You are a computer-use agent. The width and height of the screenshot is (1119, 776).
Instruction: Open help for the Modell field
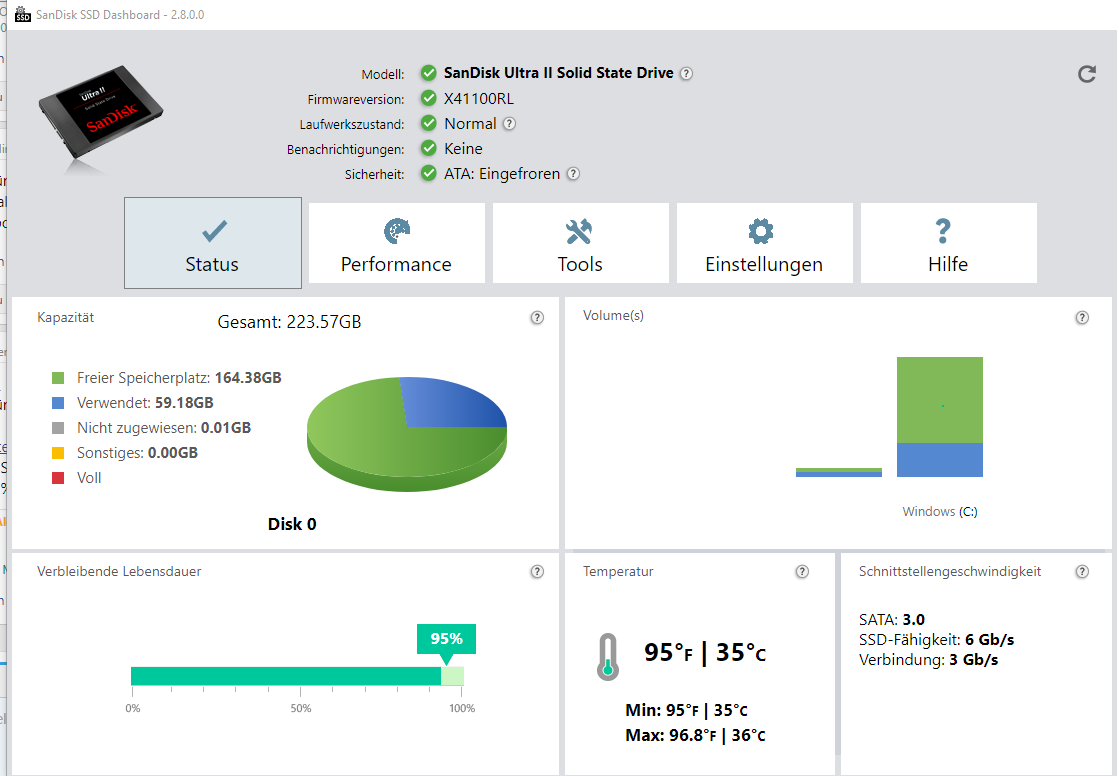pos(686,74)
